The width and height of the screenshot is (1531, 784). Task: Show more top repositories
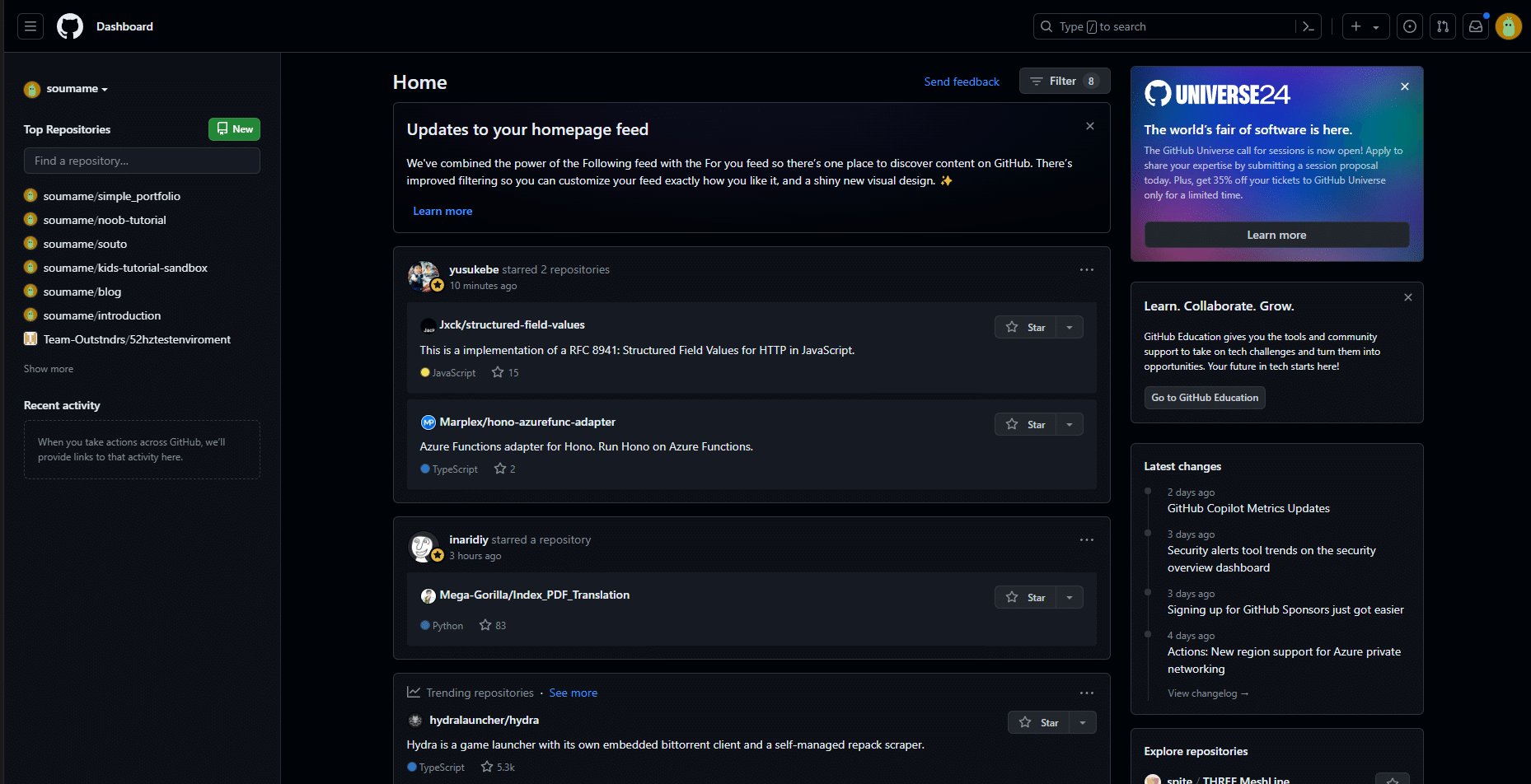tap(49, 369)
